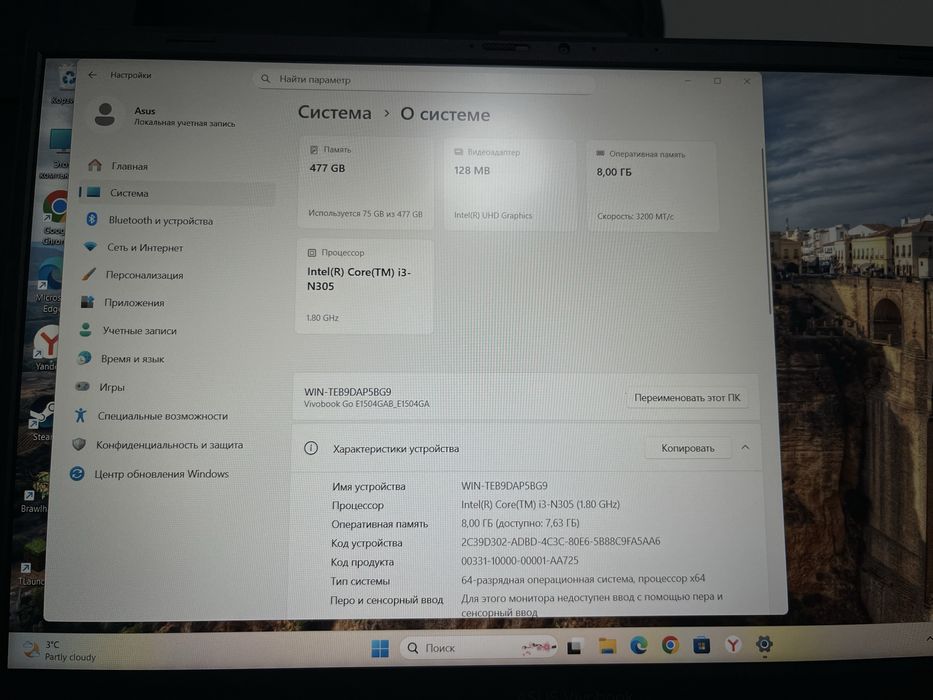Screen dimensions: 933x700
Task: Click the Код устройства value 2C39D302-ADBD
Action: click(x=561, y=541)
